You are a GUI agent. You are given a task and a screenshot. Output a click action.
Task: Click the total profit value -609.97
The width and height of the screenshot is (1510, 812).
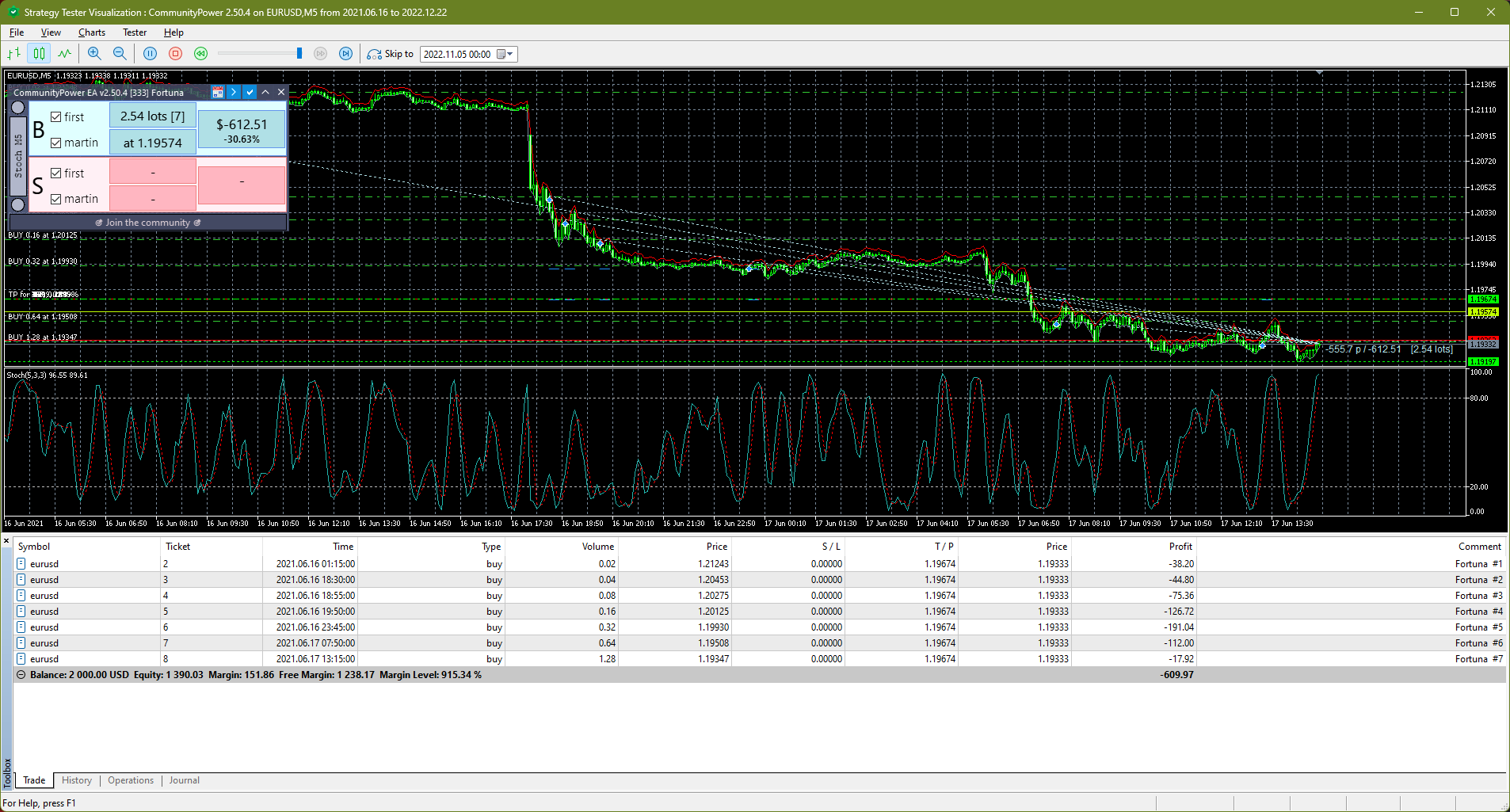[x=1176, y=675]
